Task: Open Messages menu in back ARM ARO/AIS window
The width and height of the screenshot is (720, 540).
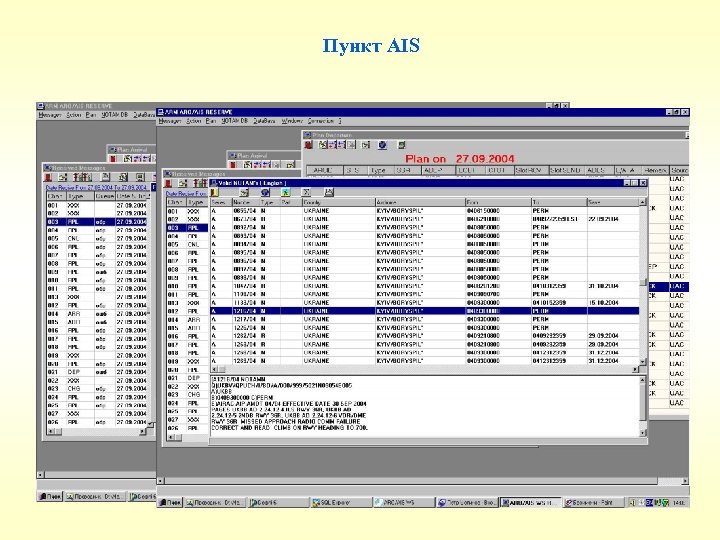Action: point(50,115)
